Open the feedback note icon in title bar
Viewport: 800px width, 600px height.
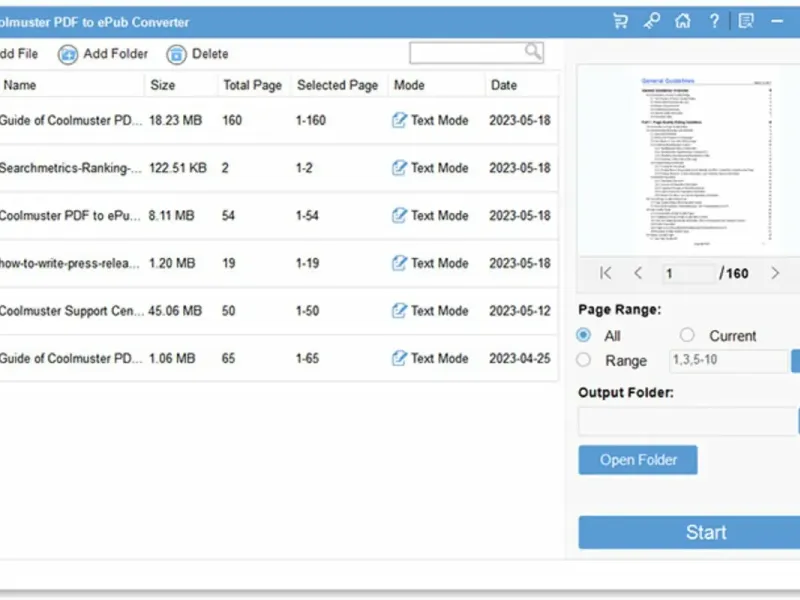pos(746,21)
